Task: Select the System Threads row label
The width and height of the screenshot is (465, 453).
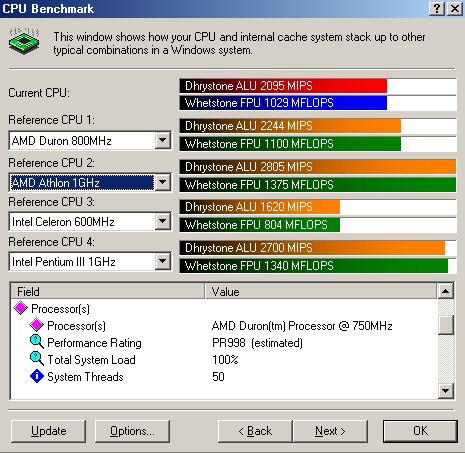Action: pos(85,377)
